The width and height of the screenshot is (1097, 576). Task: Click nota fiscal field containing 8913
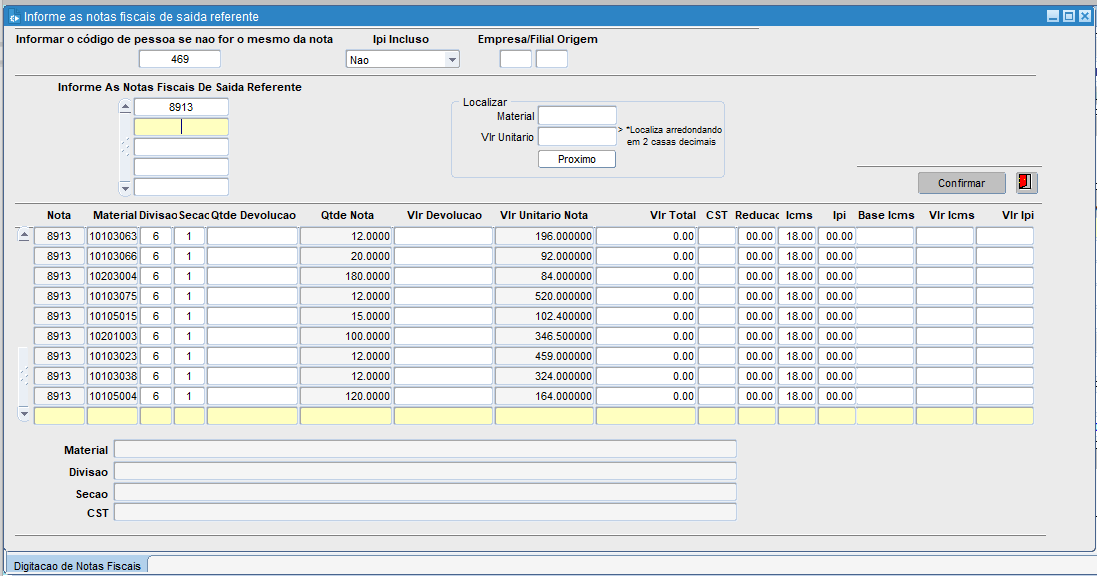181,107
